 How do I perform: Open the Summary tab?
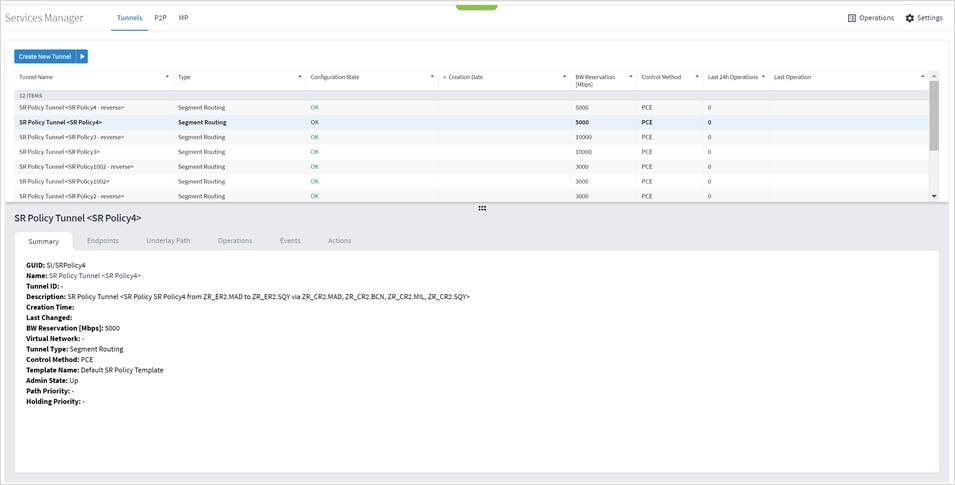pyautogui.click(x=44, y=241)
